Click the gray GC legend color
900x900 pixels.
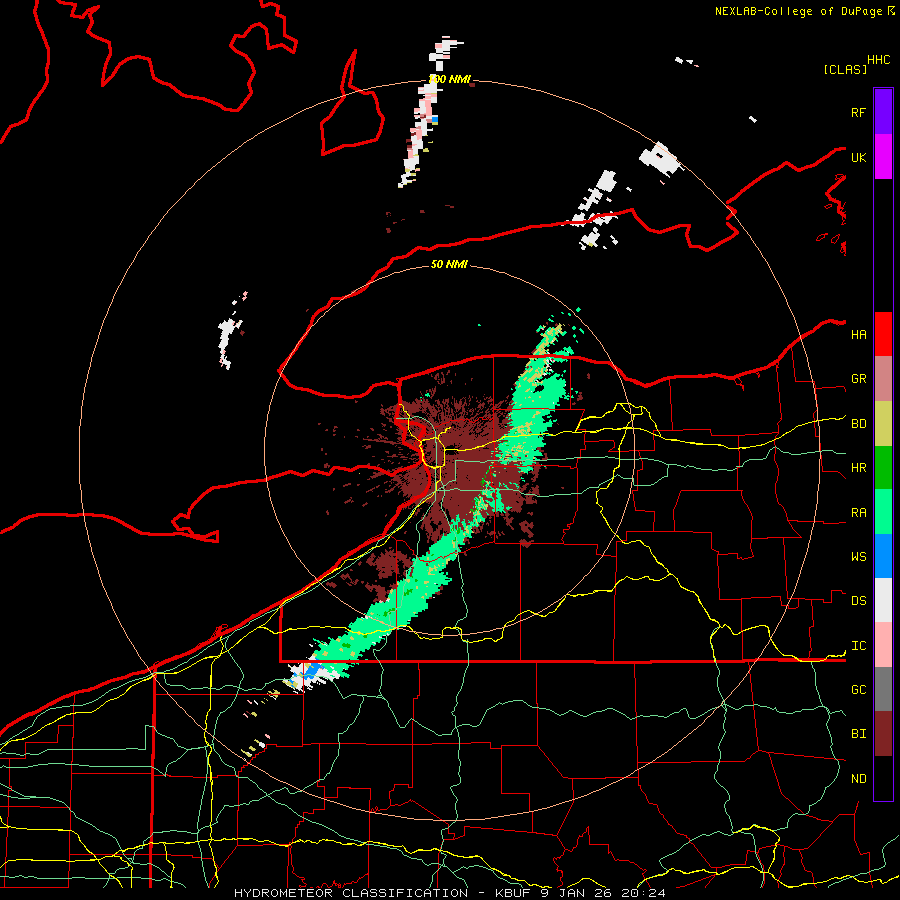(x=883, y=689)
